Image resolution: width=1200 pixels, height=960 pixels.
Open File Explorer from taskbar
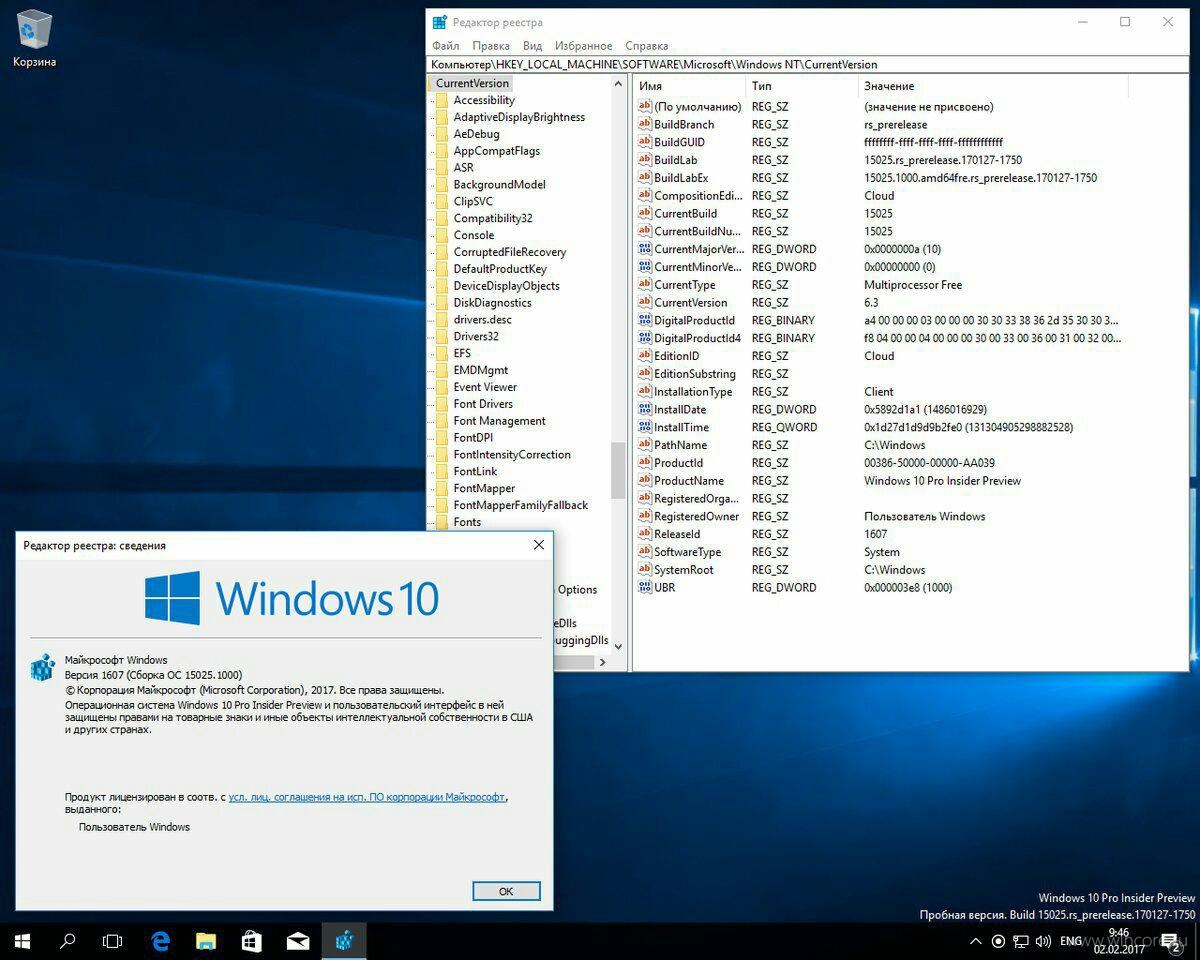[206, 941]
